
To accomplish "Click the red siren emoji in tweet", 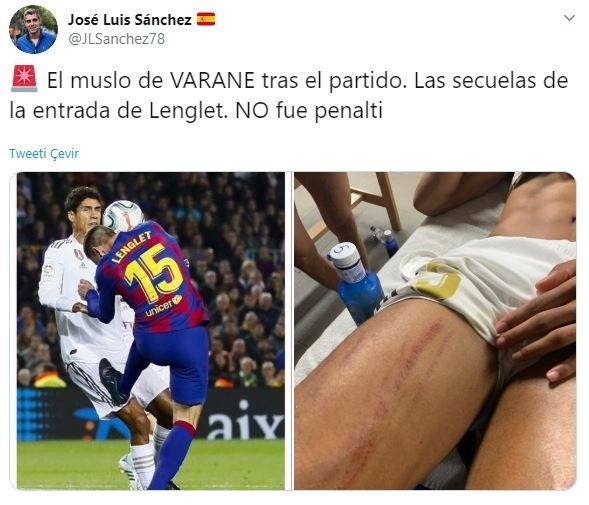I will tap(24, 79).
